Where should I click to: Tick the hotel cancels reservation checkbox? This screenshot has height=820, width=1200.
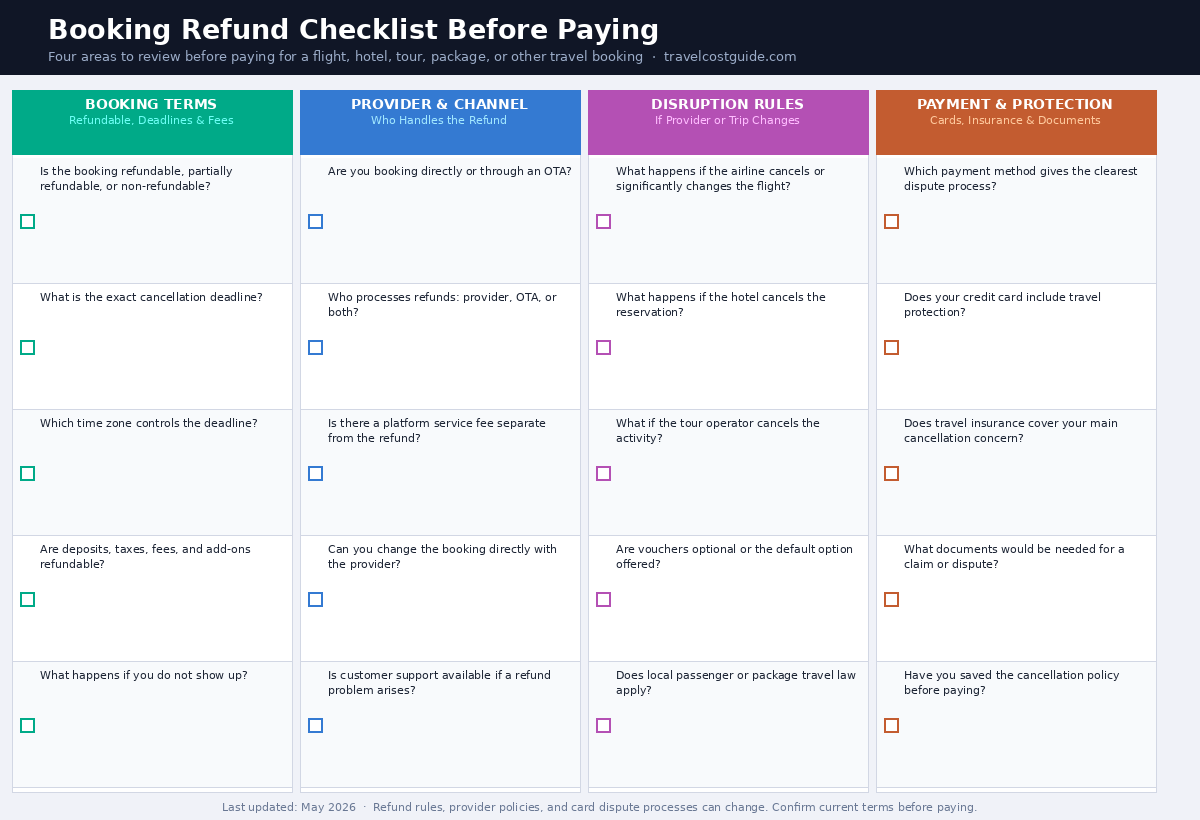(x=603, y=348)
